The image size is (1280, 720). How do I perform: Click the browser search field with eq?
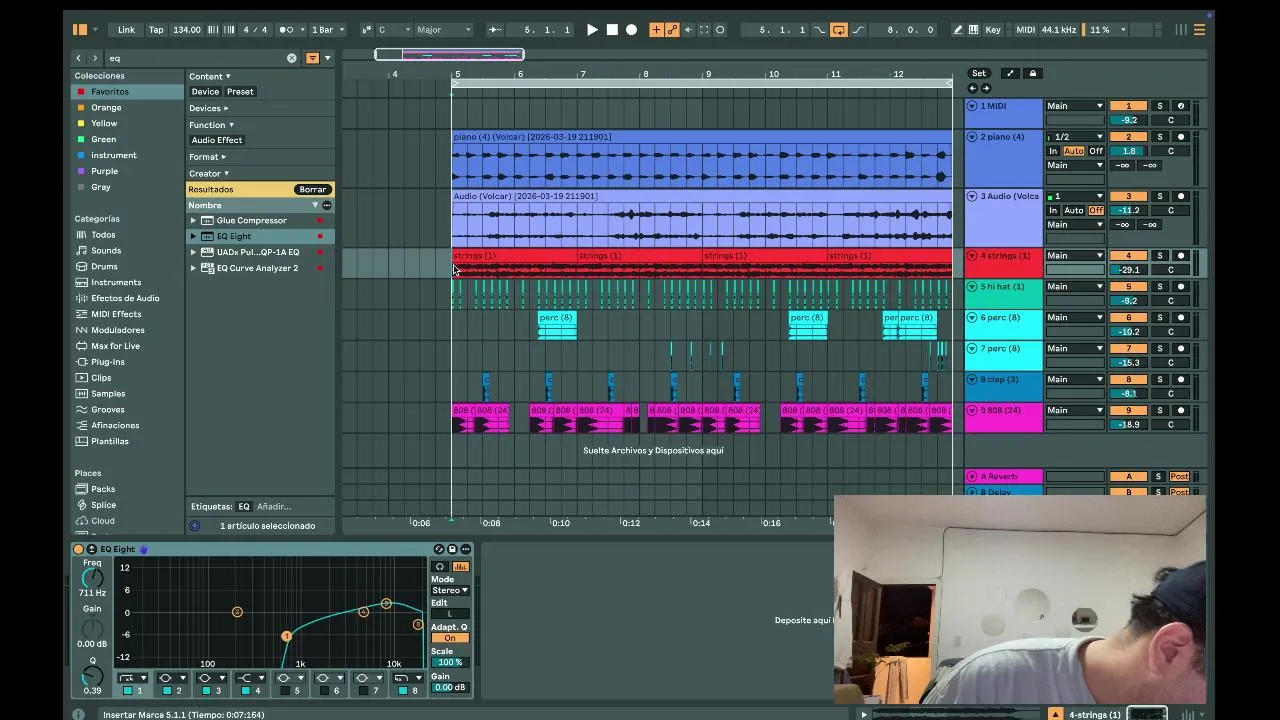coord(195,58)
